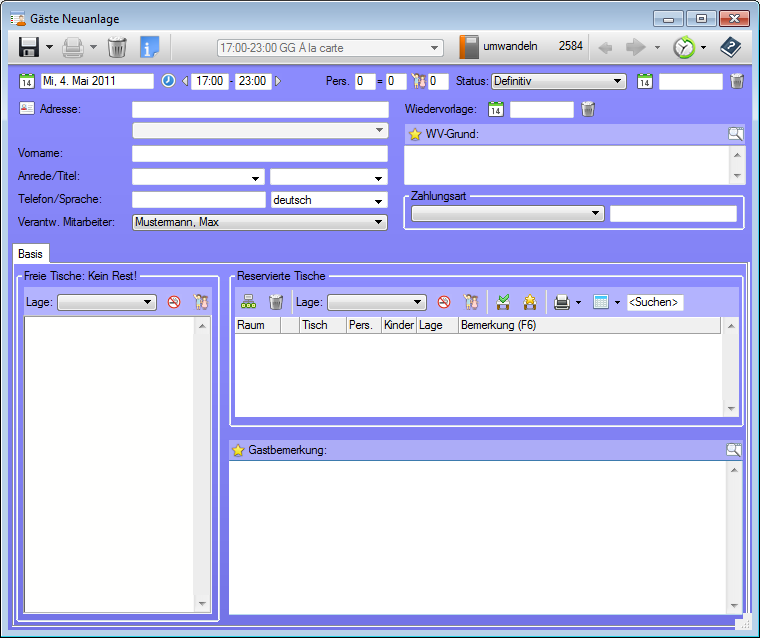Click the save disk icon in toolbar
This screenshot has height=638, width=760.
click(x=29, y=47)
